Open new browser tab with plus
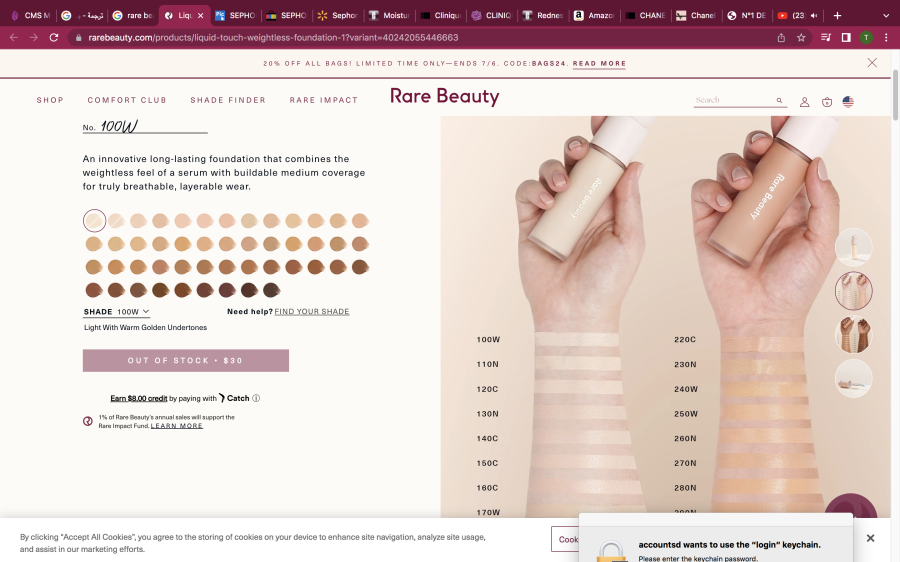 [837, 15]
